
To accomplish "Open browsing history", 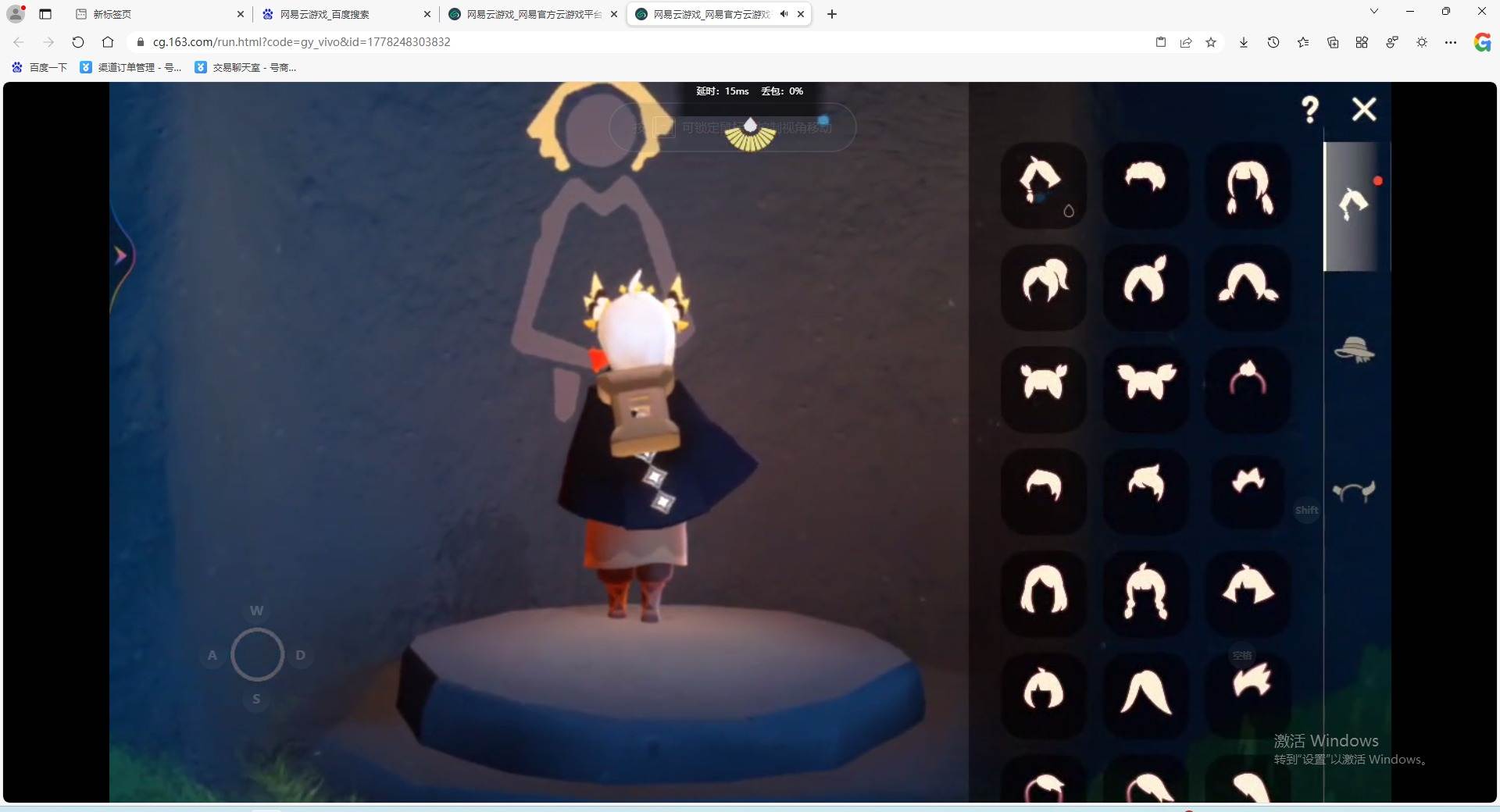I will tap(1273, 42).
